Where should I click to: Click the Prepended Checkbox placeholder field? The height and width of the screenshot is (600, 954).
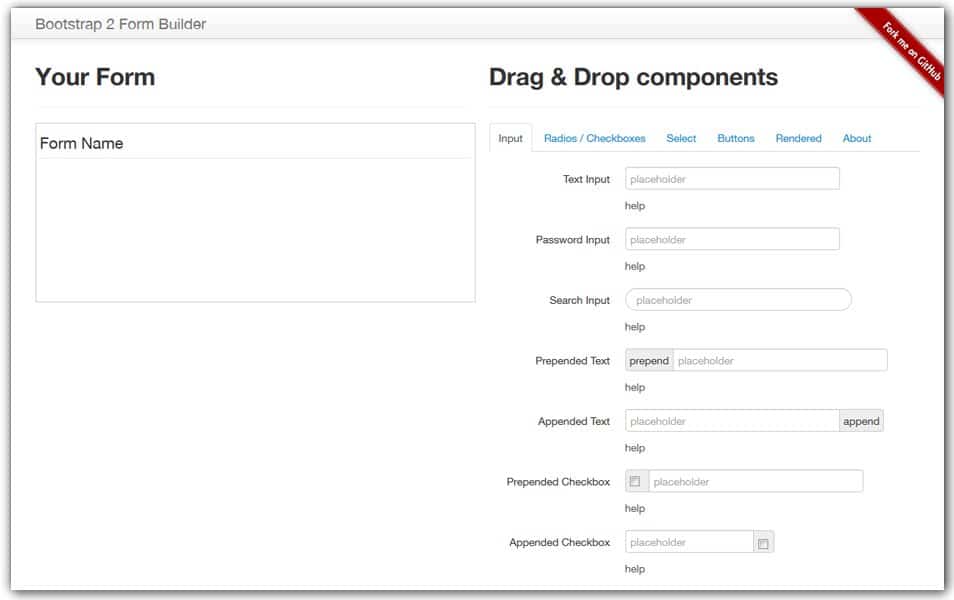click(755, 481)
